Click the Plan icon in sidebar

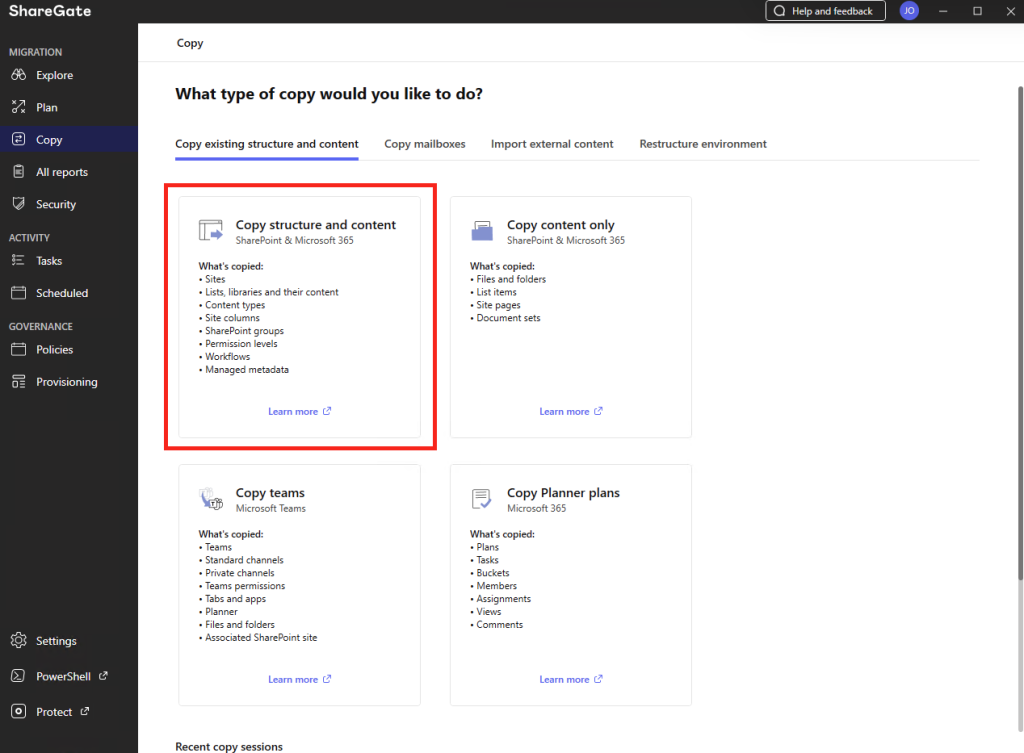point(18,107)
